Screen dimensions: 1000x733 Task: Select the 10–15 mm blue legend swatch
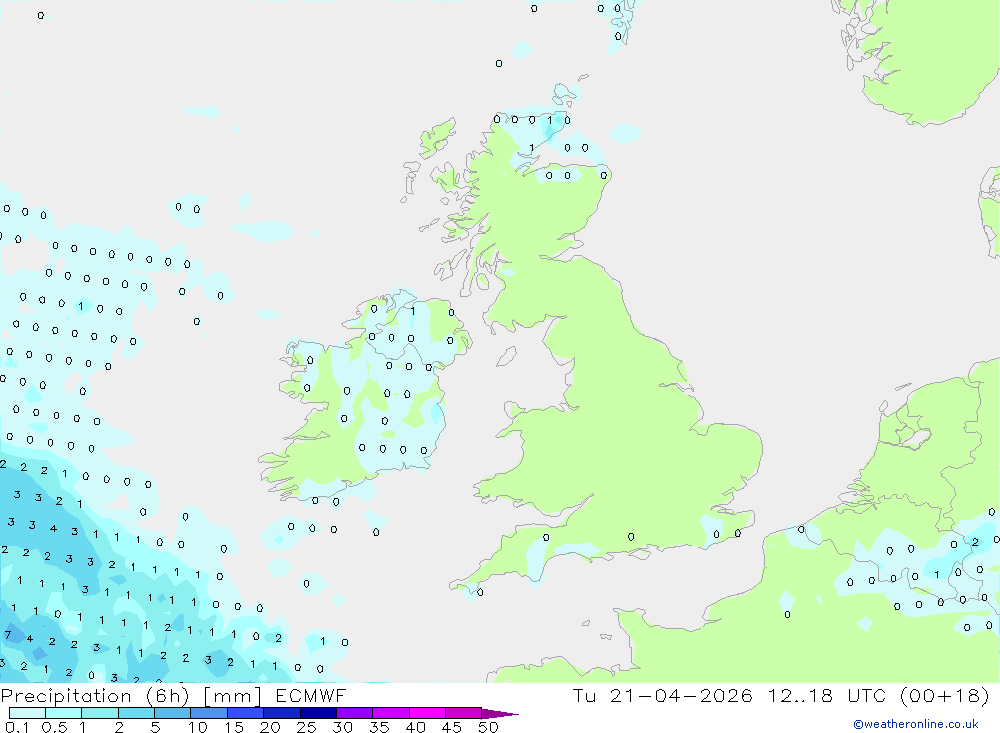[209, 713]
